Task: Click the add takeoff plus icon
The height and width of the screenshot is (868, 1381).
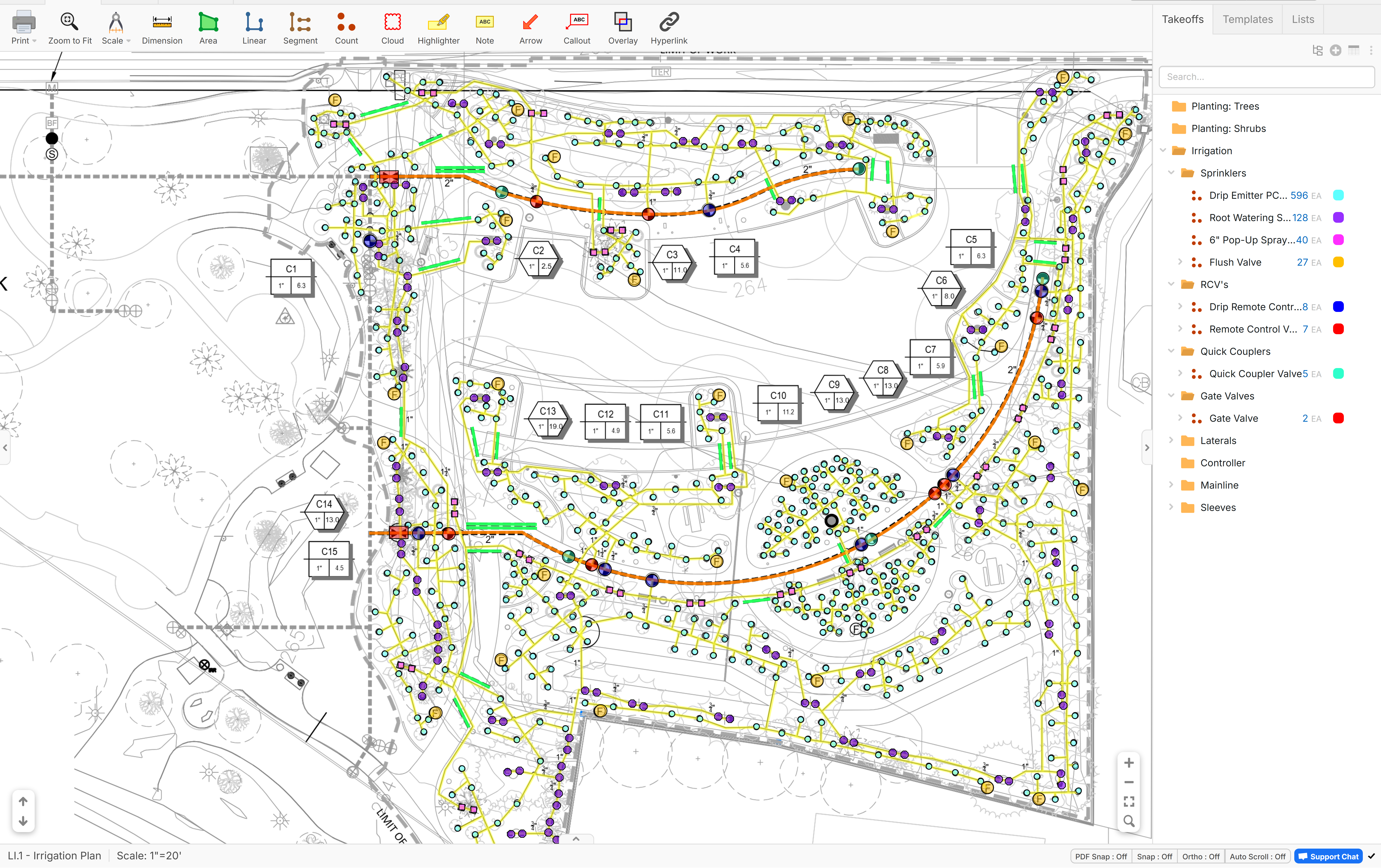Action: (1336, 50)
